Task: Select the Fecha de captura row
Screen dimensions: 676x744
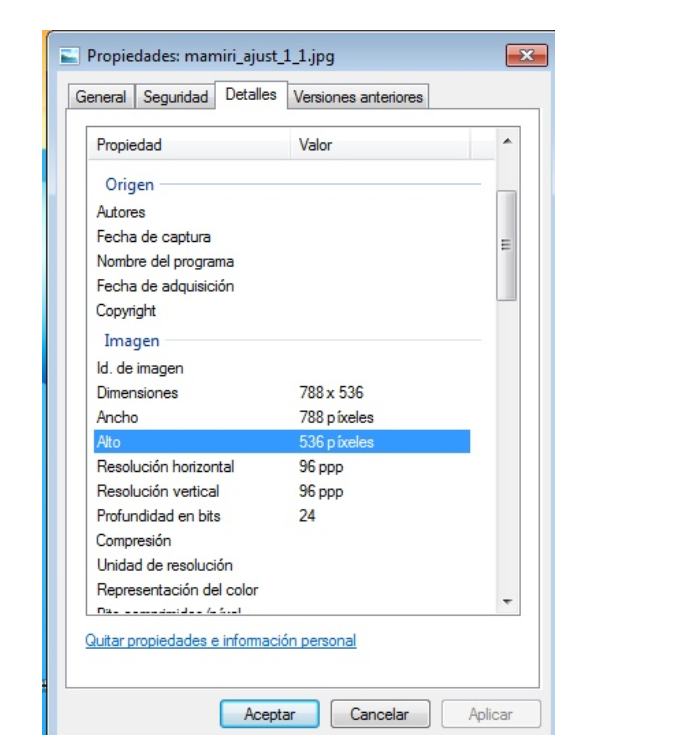Action: point(153,237)
